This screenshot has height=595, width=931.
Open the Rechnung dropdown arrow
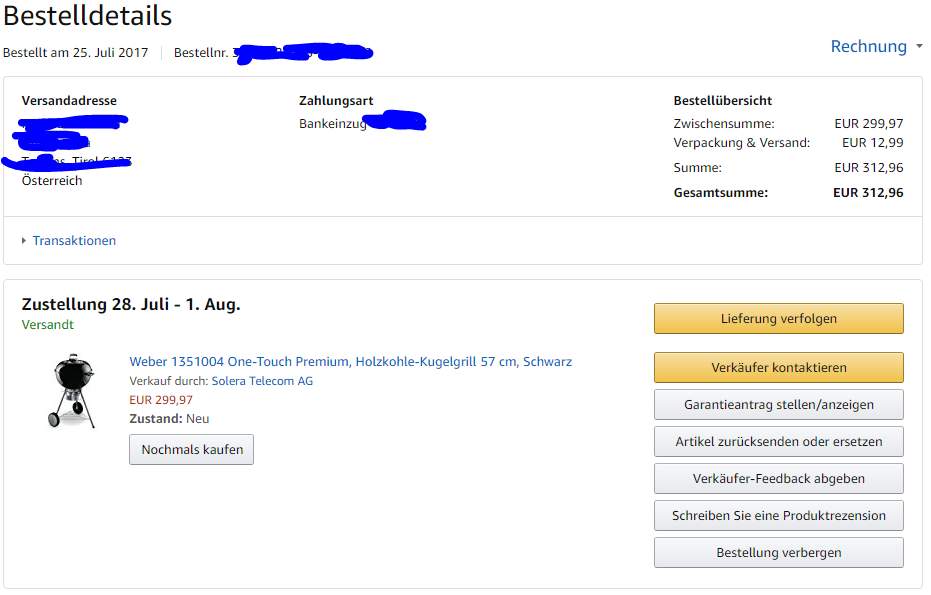[x=918, y=47]
